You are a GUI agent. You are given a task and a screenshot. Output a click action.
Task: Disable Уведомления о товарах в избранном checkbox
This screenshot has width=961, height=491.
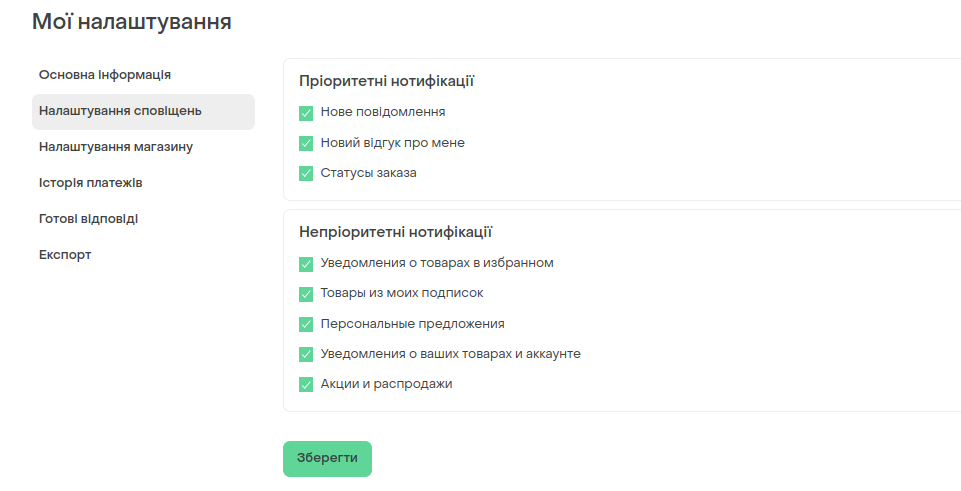(x=306, y=264)
